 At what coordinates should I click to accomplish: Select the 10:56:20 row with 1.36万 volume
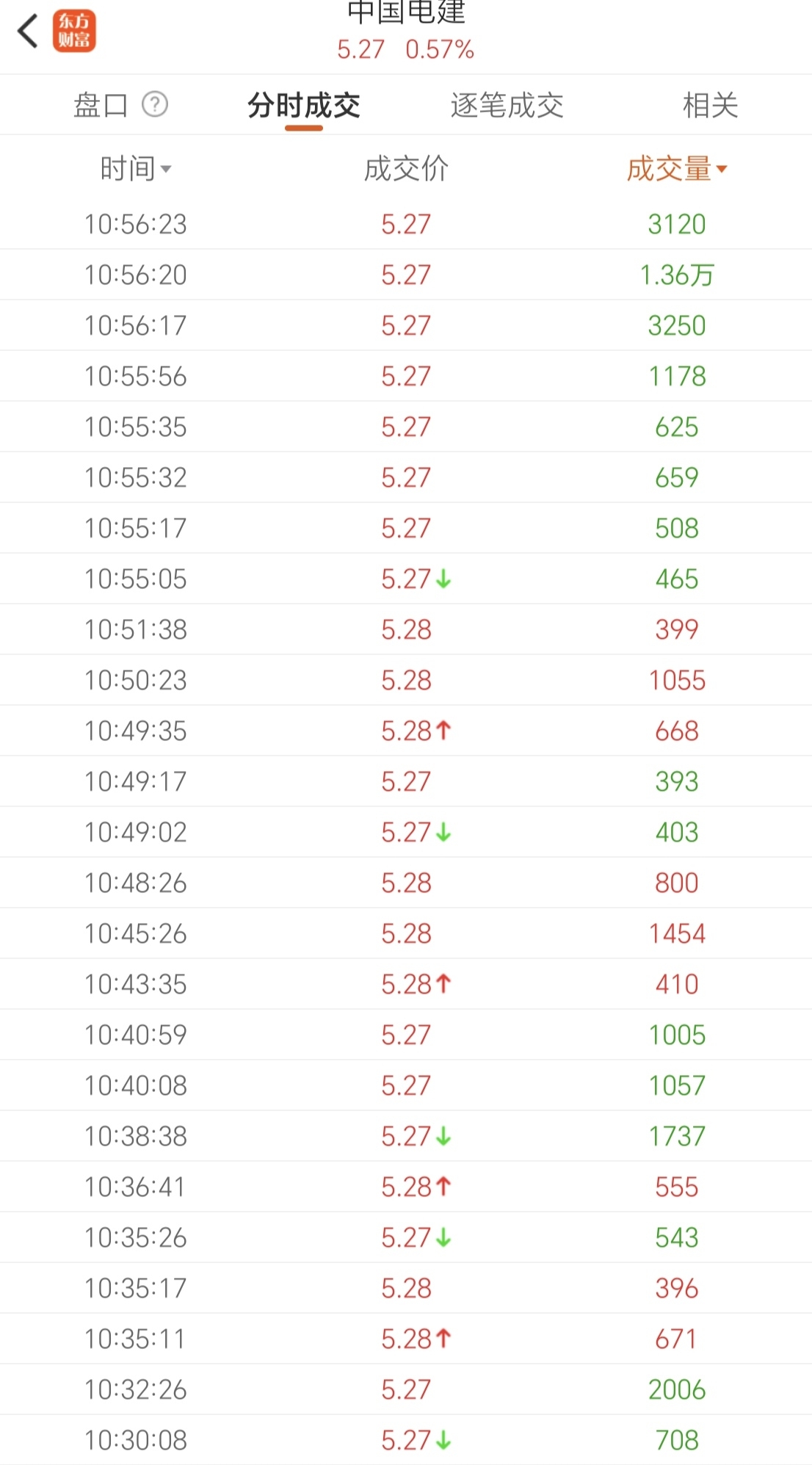[406, 275]
